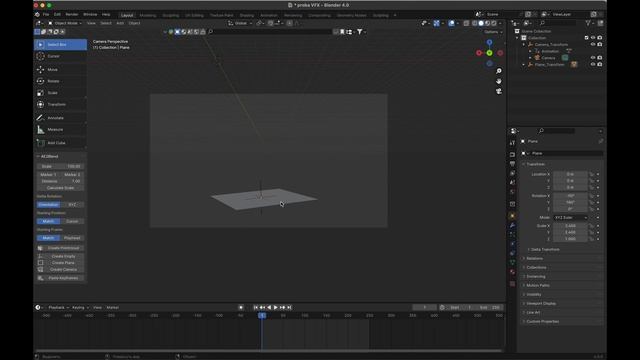The width and height of the screenshot is (640, 360).
Task: Select XYZ under Delta Rotation
Action: [x=72, y=204]
